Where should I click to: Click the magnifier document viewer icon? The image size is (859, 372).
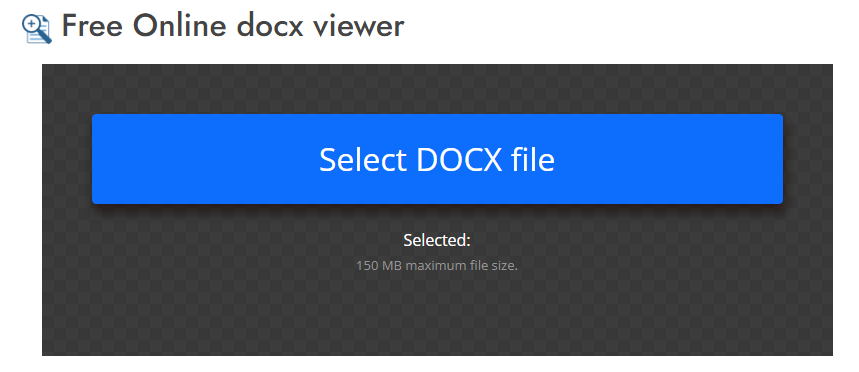37,29
